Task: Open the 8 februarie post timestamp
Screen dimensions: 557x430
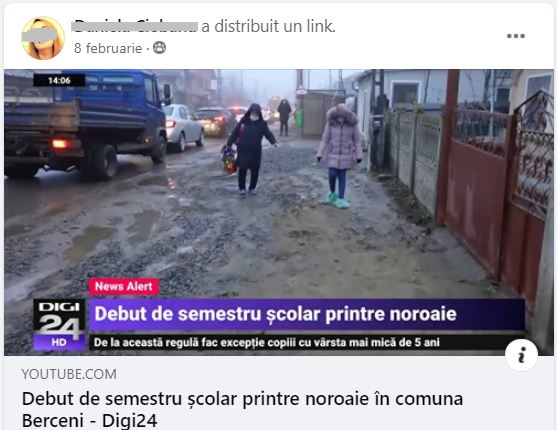Action: click(108, 48)
